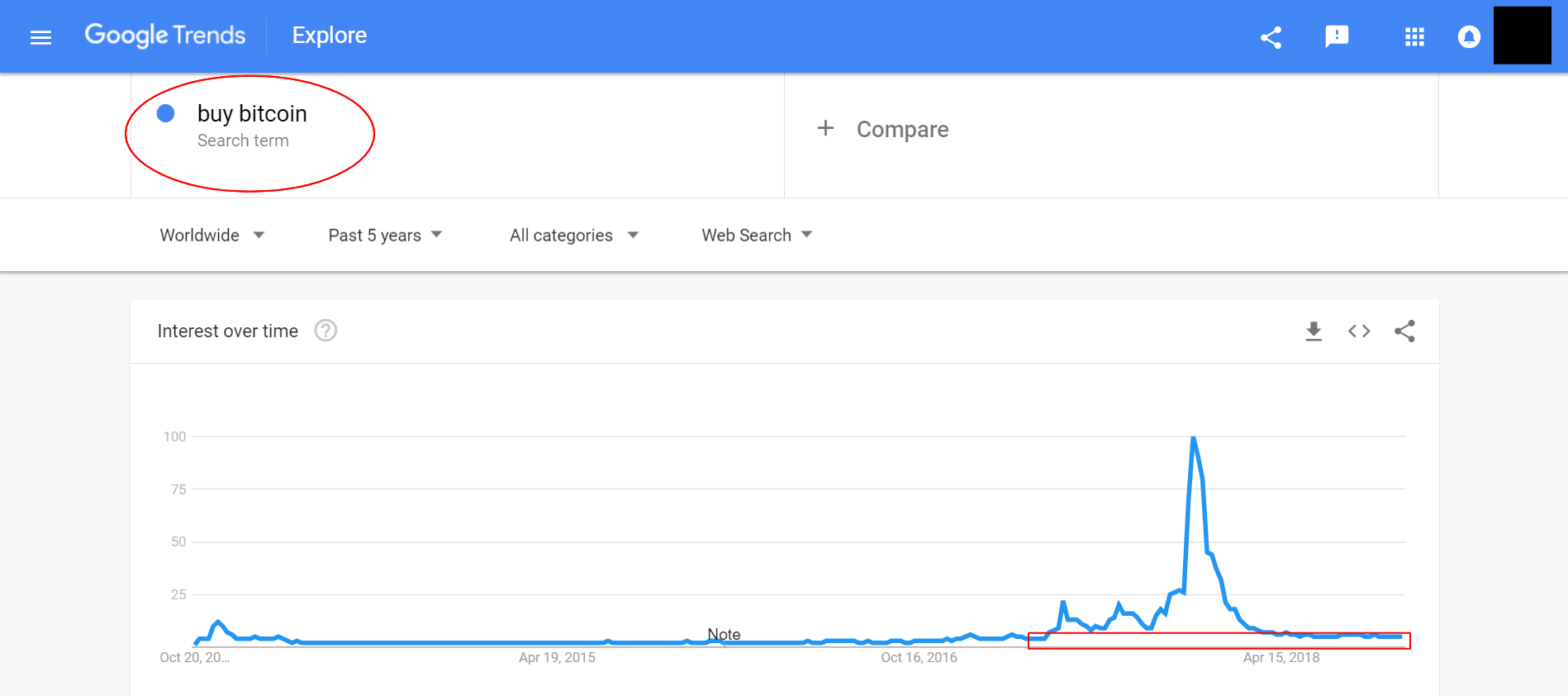Open the Google apps grid
This screenshot has width=1568, height=696.
tap(1414, 37)
